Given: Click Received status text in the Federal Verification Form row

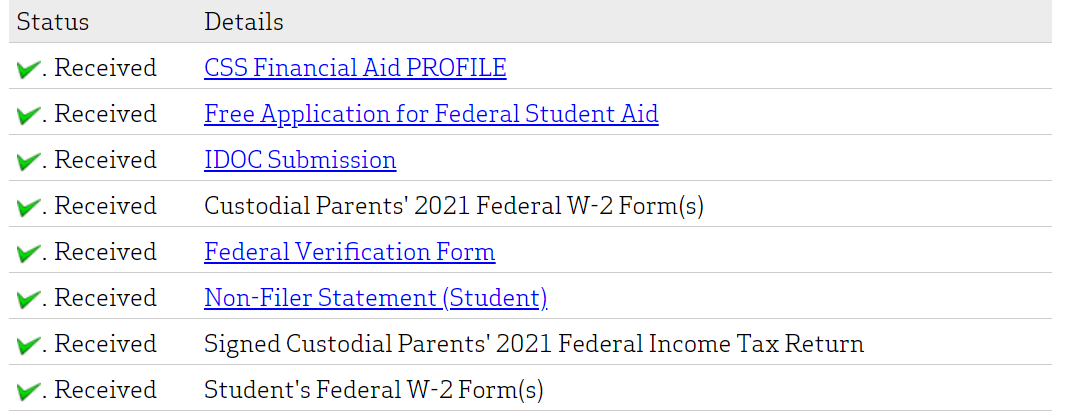Looking at the screenshot, I should point(105,252).
